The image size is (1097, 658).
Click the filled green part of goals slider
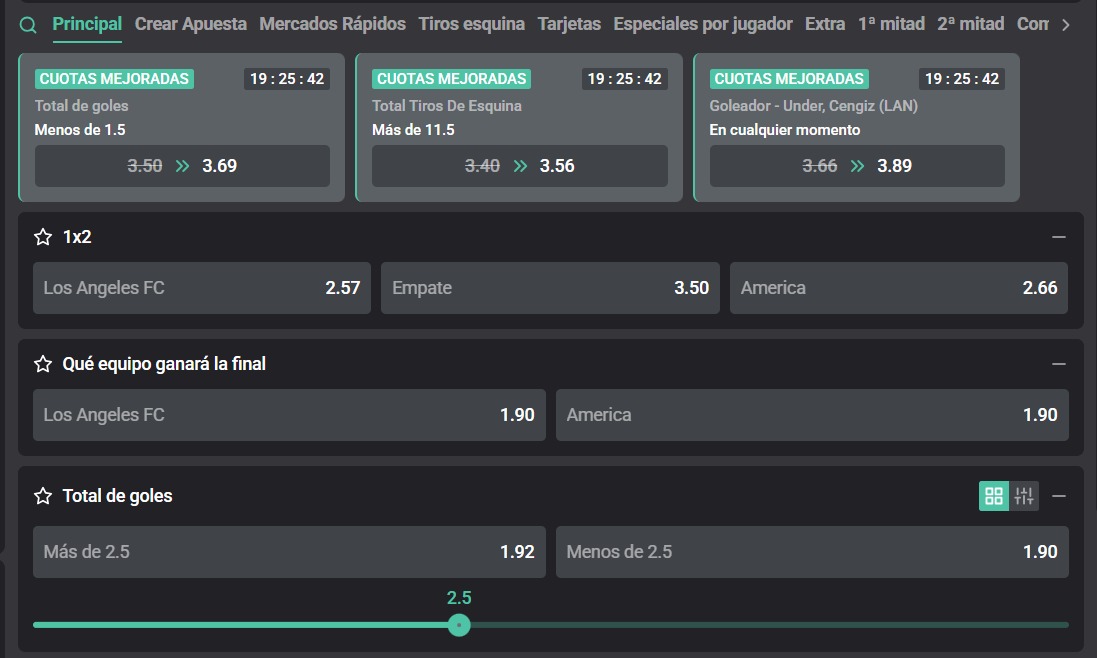pyautogui.click(x=240, y=624)
